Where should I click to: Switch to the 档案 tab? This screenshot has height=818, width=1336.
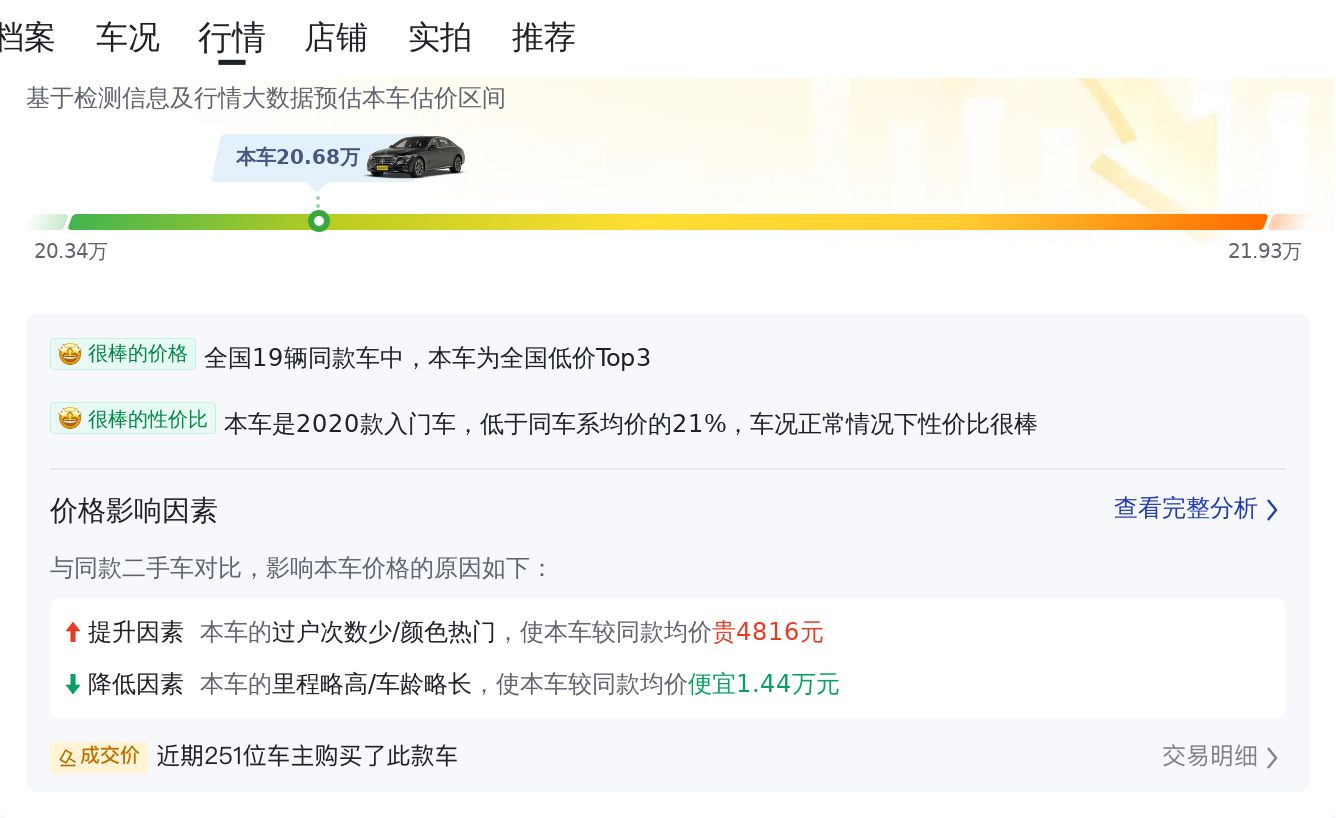coord(26,38)
